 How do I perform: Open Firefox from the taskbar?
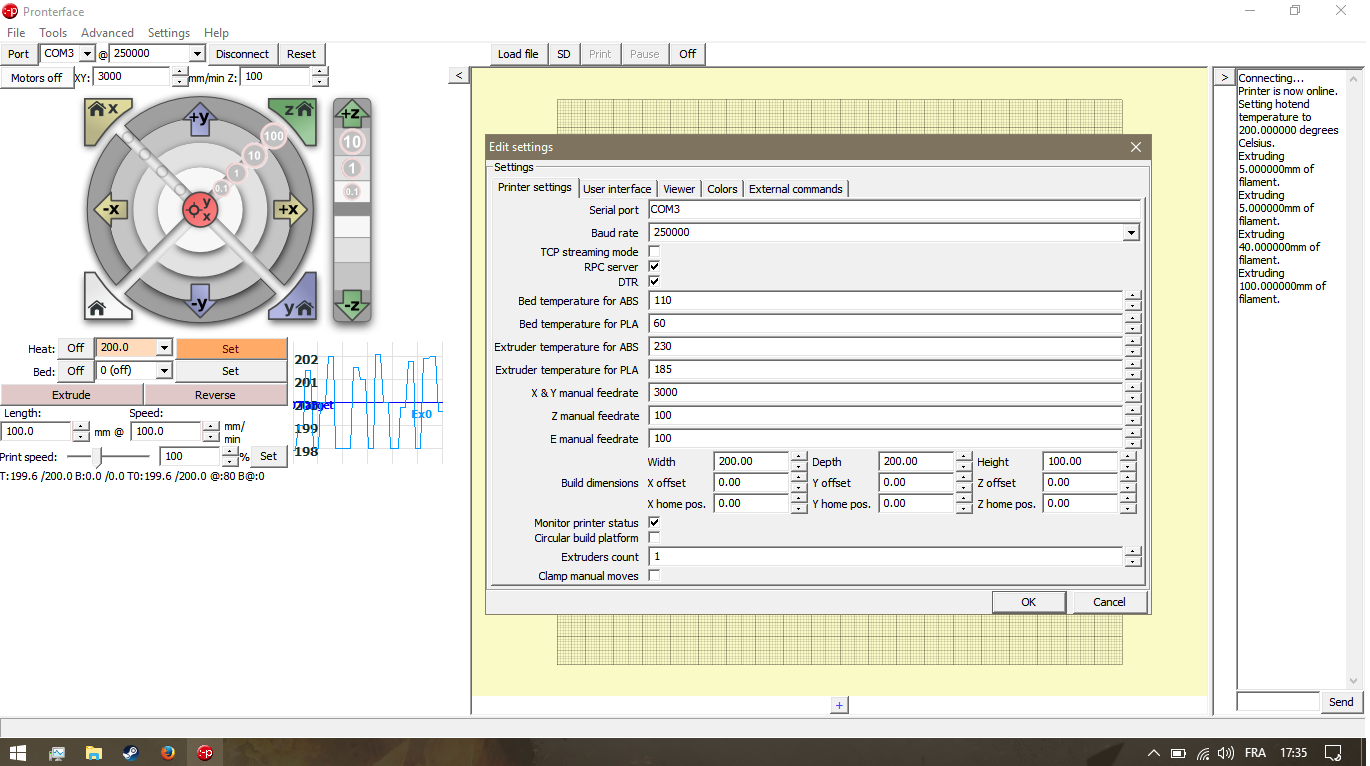click(167, 752)
